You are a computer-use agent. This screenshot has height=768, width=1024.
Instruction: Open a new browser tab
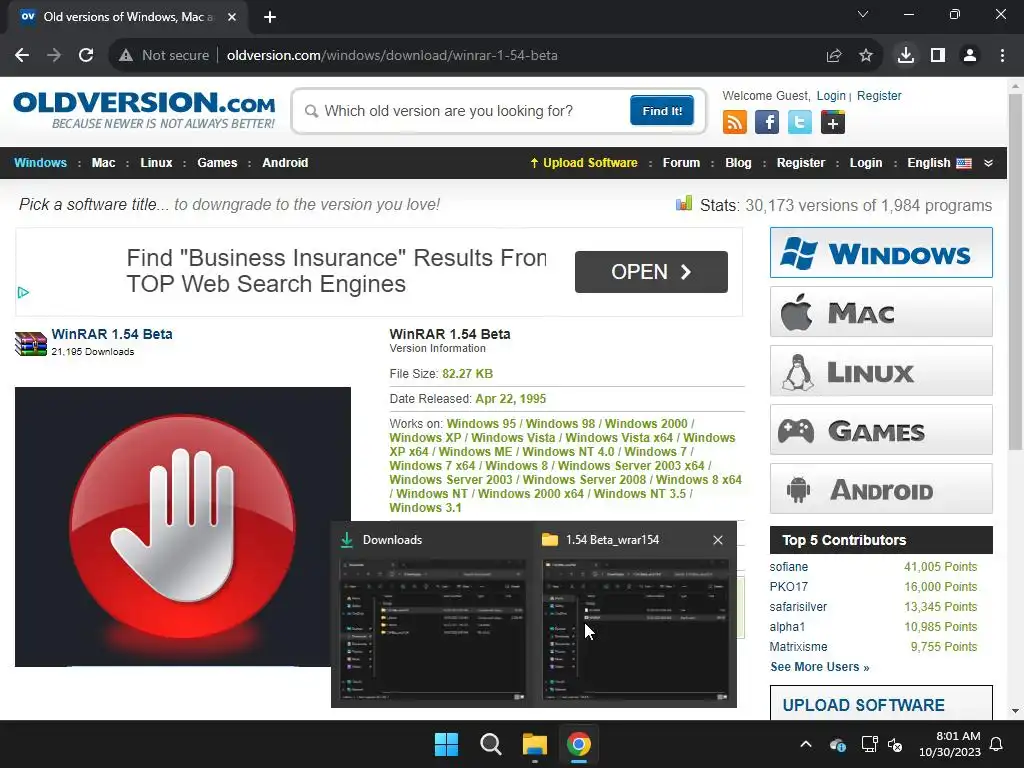coord(270,17)
